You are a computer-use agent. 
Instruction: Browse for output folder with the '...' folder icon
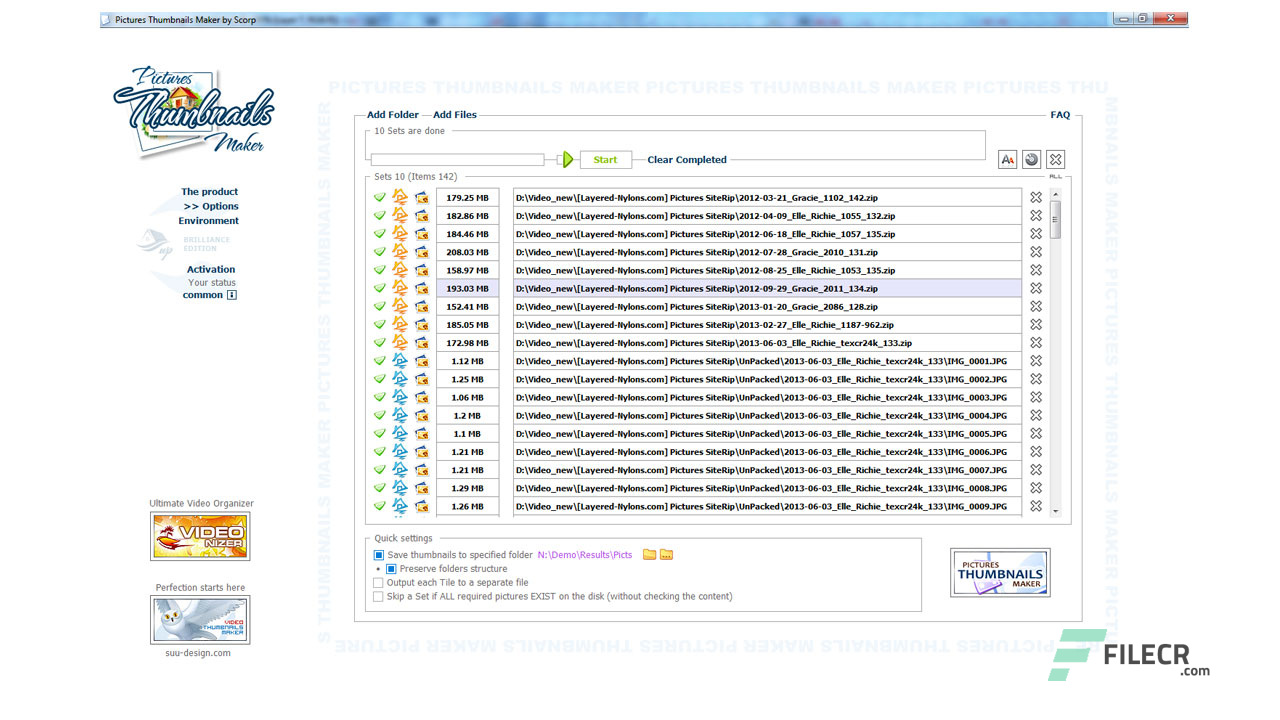click(666, 555)
